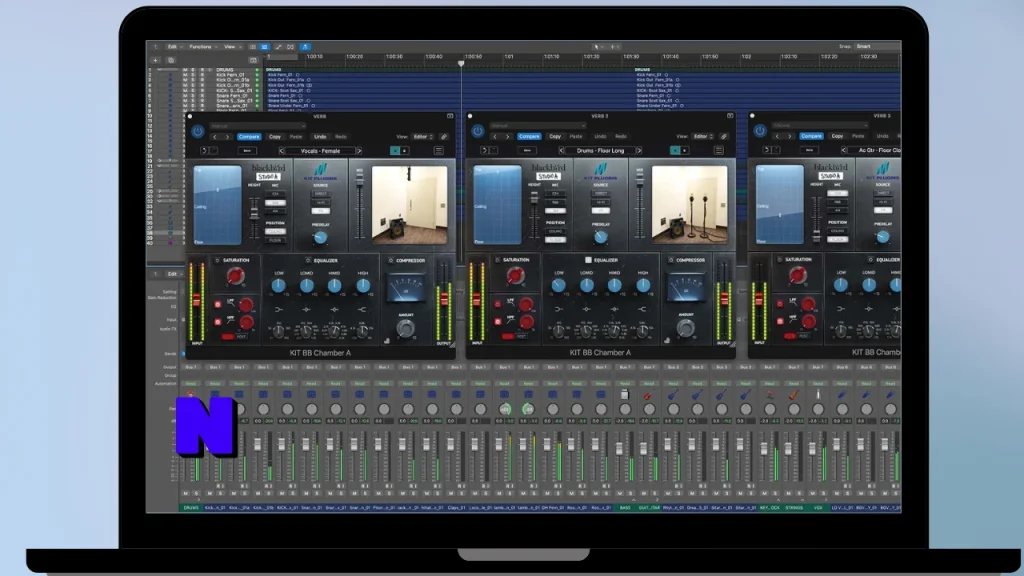This screenshot has height=576, width=1024.
Task: Select the DIRECT source button in VERB 2 window
Action: pyautogui.click(x=601, y=194)
